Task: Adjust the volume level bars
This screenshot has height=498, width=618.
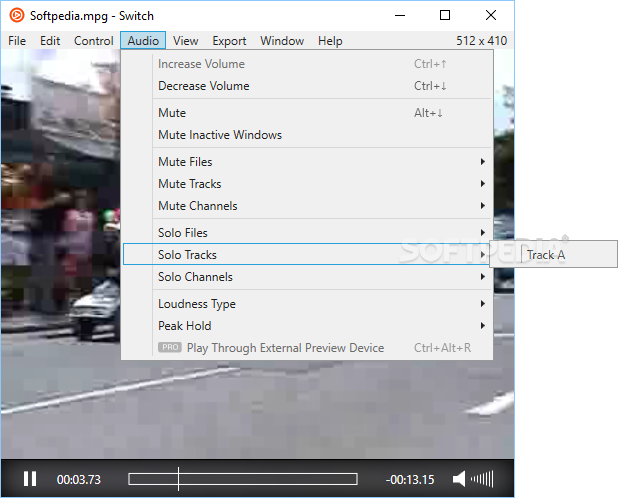Action: click(482, 479)
